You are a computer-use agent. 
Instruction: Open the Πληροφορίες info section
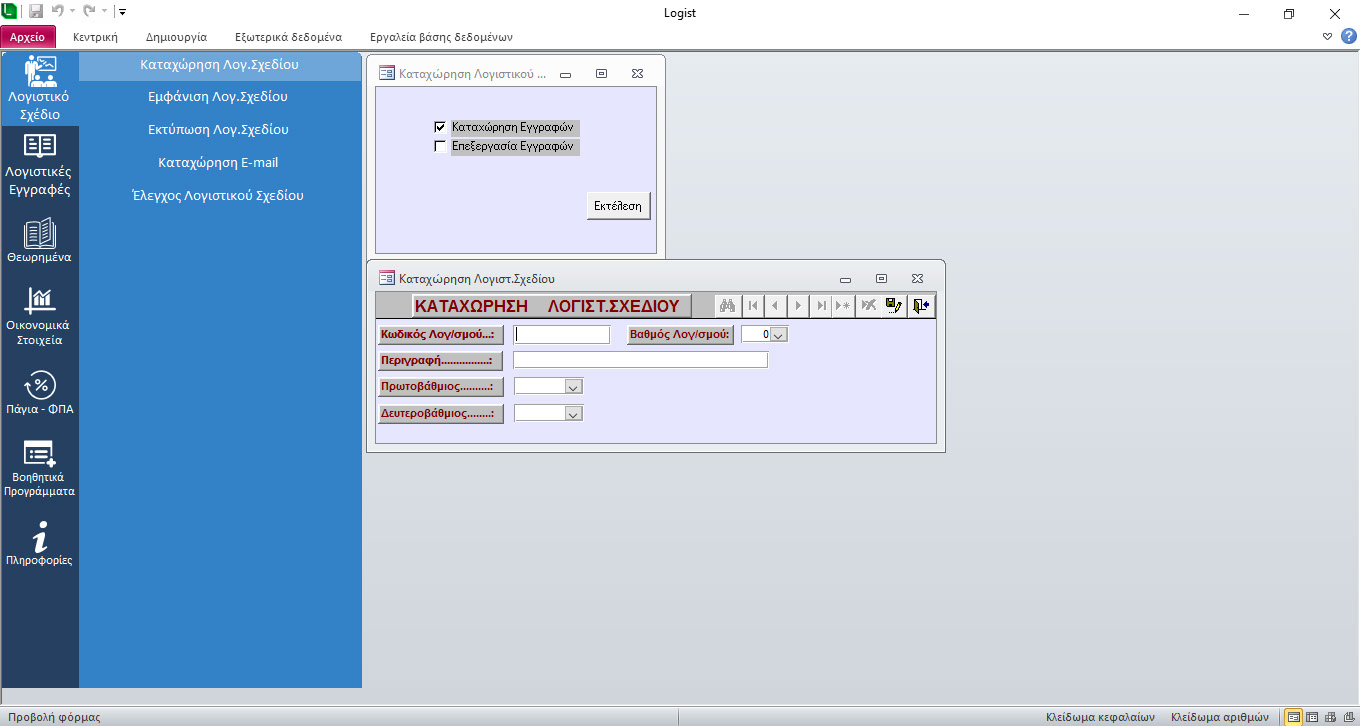[39, 543]
